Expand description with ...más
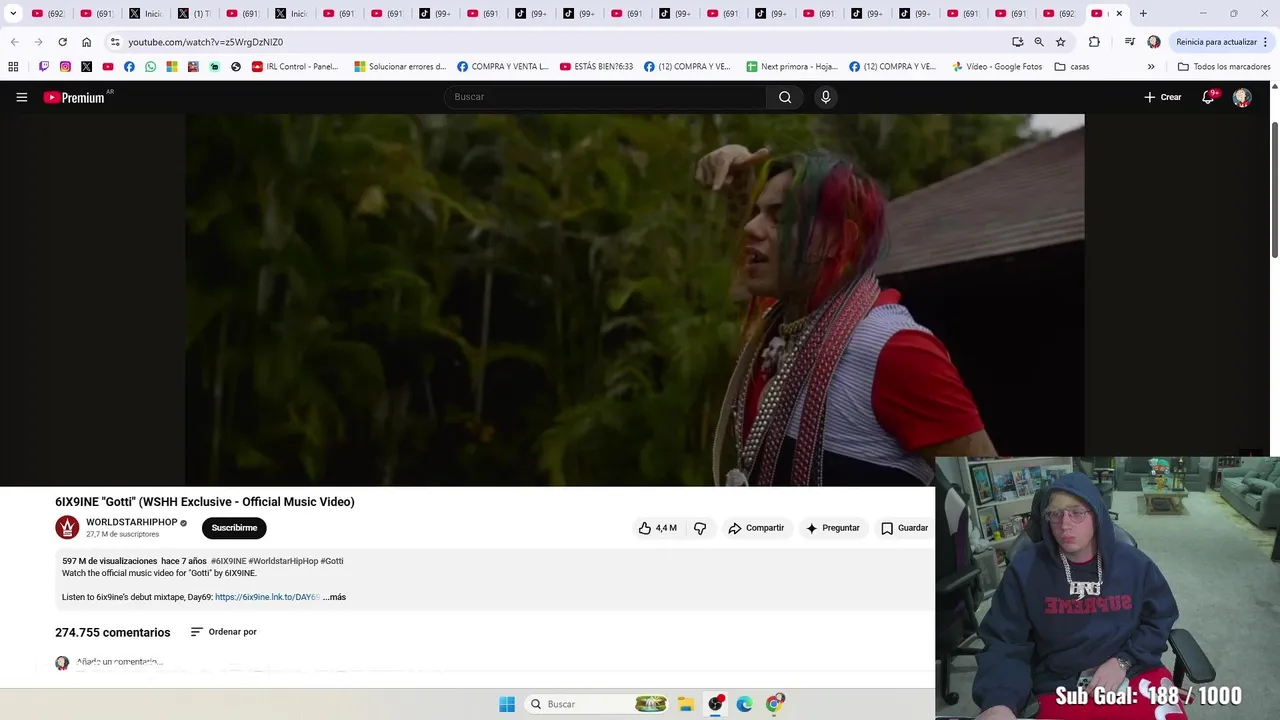1280x720 pixels. point(335,597)
